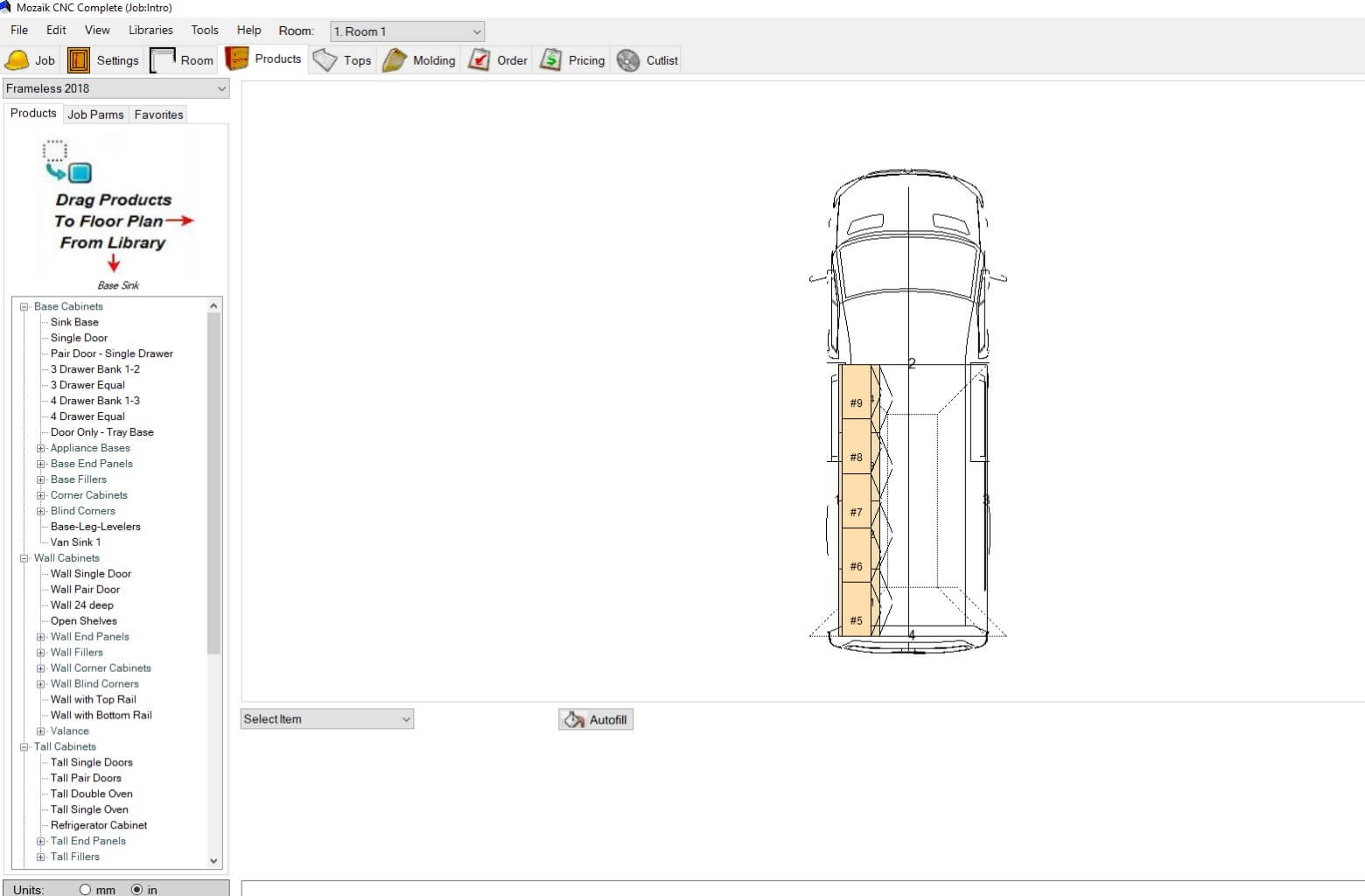Select Tall Double Oven item

click(92, 794)
